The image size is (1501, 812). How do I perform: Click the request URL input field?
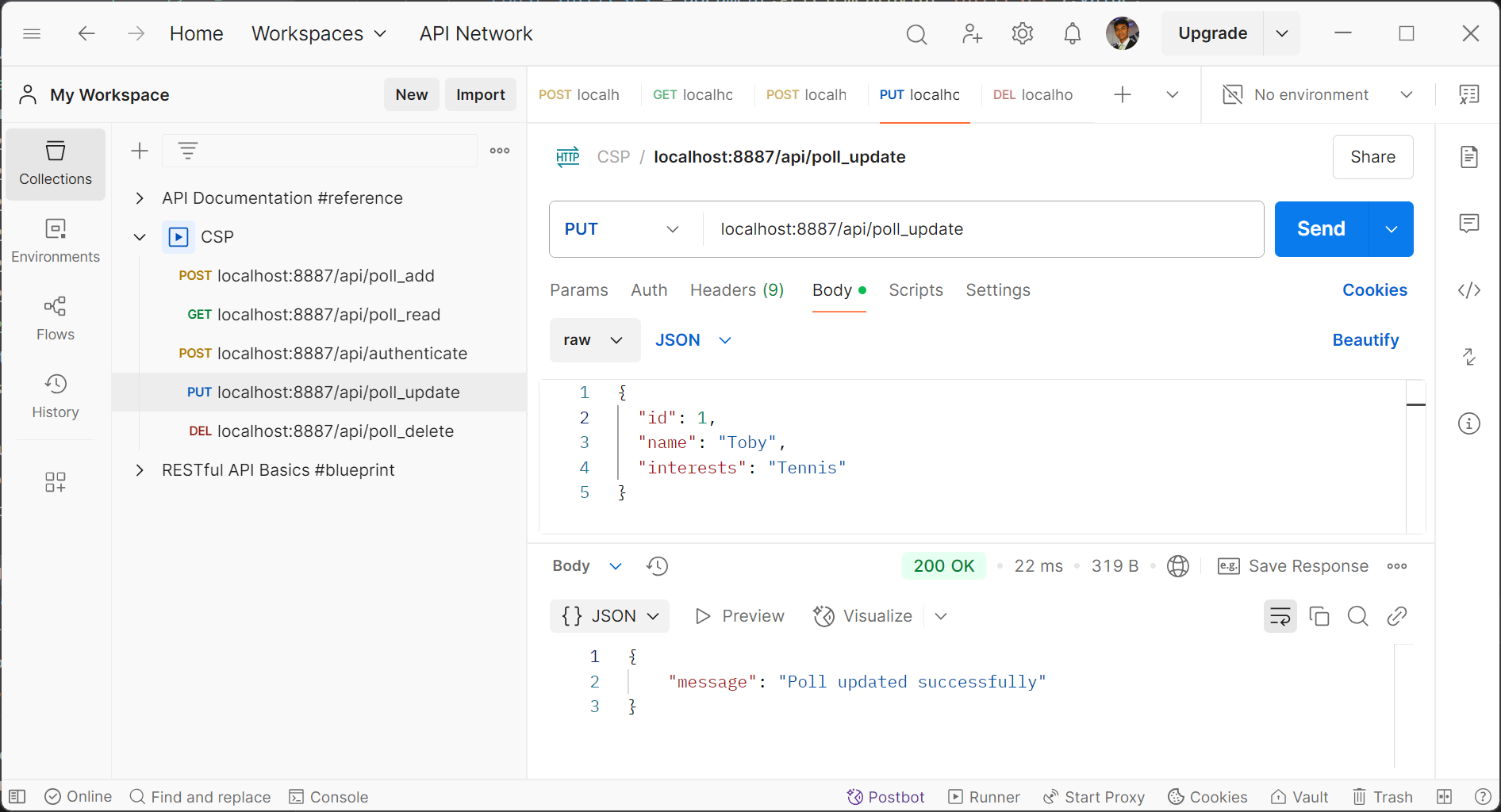pos(982,229)
